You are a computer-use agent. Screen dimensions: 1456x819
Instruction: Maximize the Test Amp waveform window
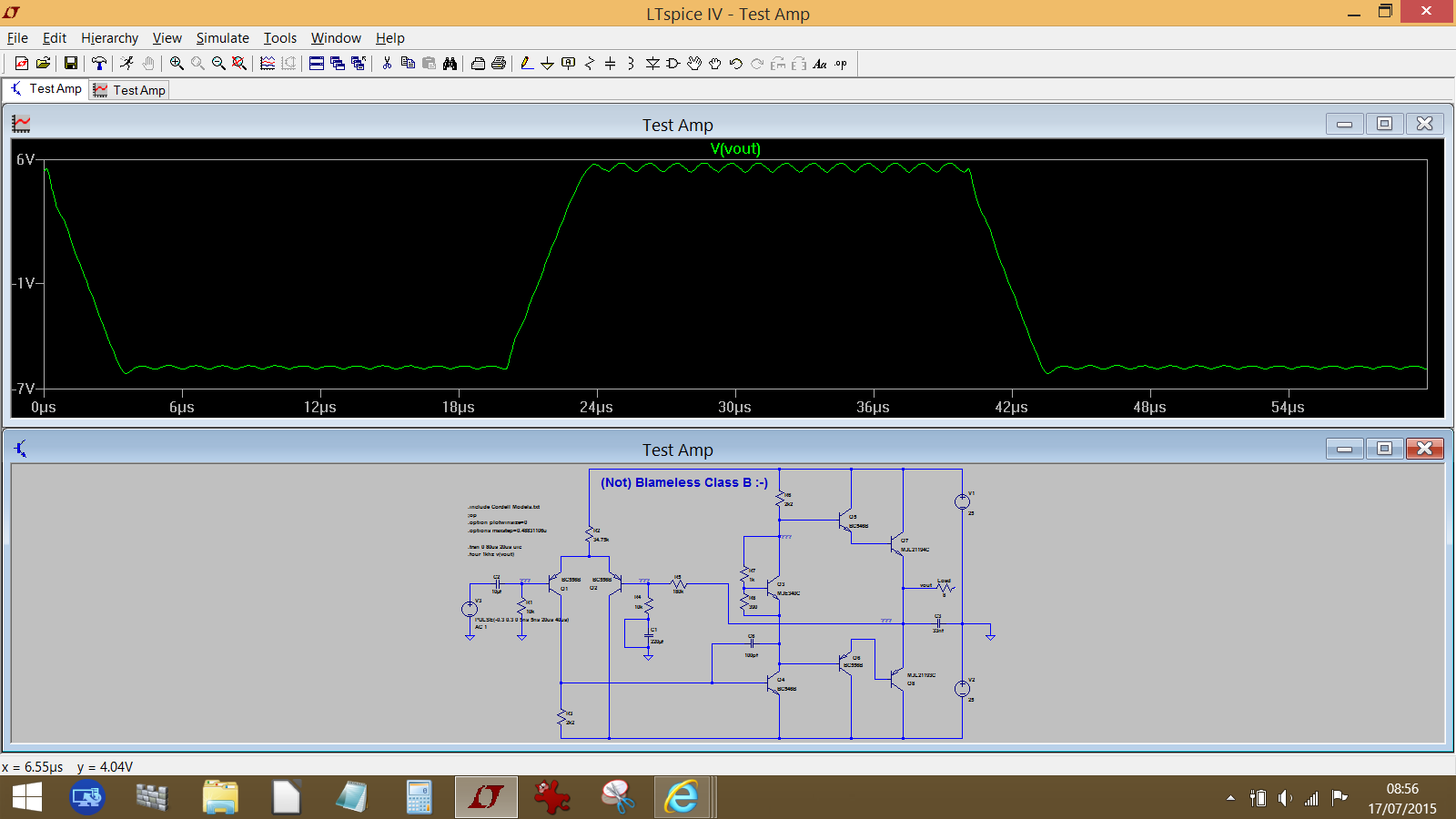(x=1384, y=124)
